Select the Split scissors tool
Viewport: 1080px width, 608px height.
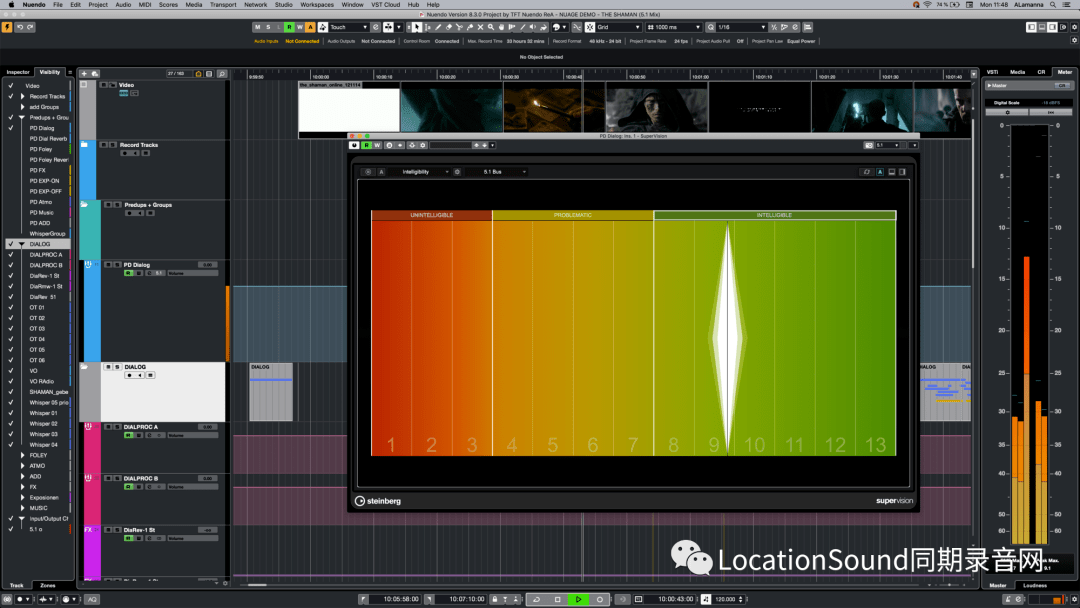[459, 28]
